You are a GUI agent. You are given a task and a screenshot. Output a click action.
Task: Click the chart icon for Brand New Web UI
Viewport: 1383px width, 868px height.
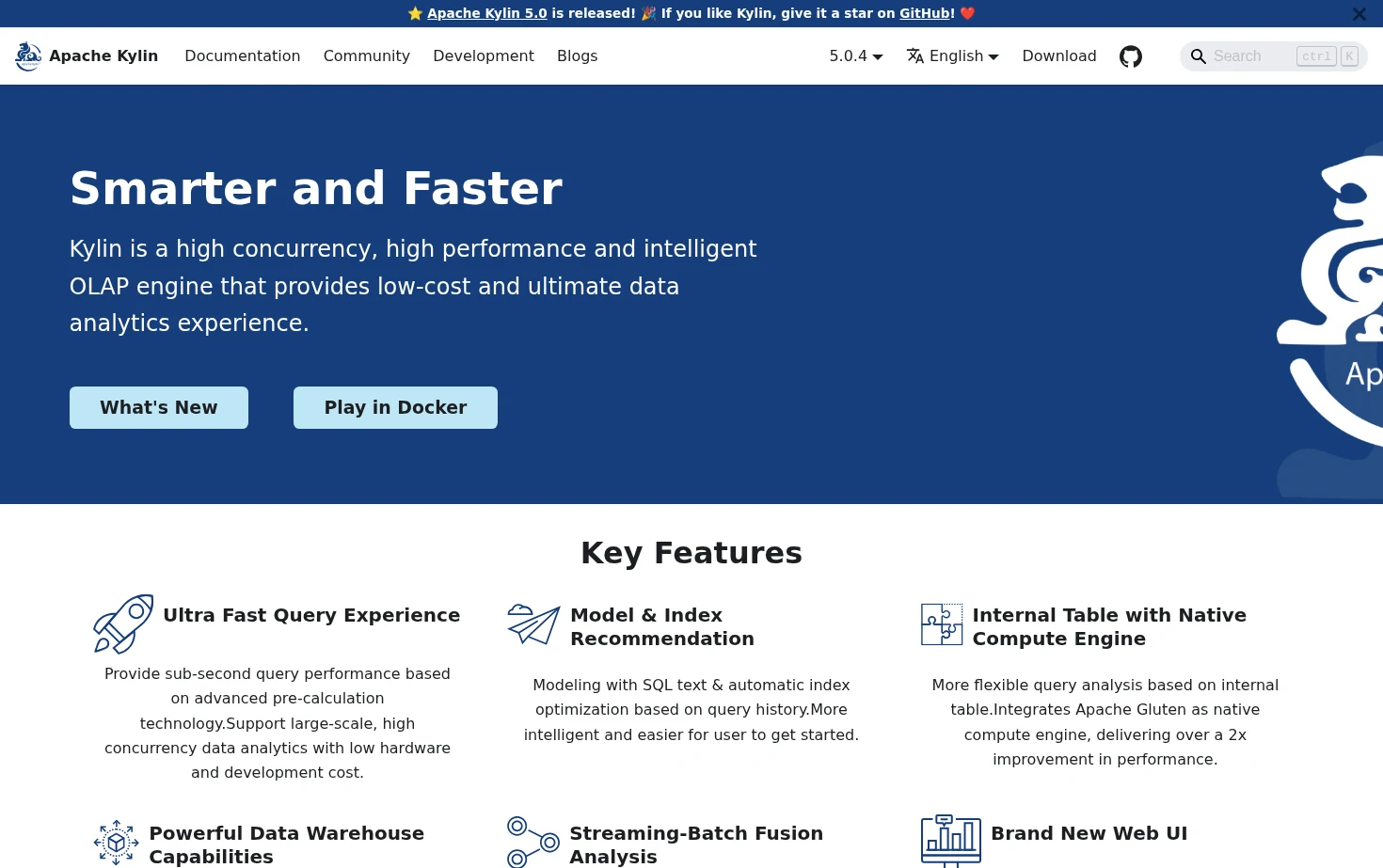coord(951,841)
